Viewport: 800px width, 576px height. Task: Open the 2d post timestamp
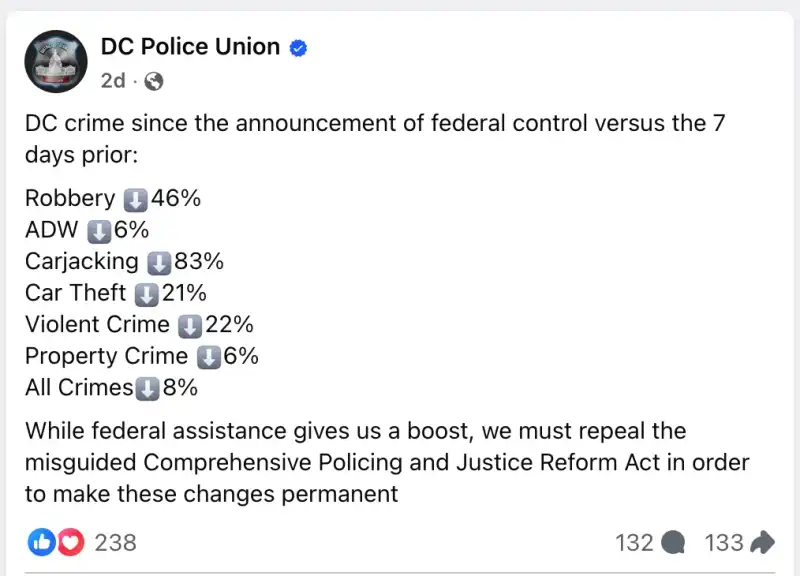point(113,81)
